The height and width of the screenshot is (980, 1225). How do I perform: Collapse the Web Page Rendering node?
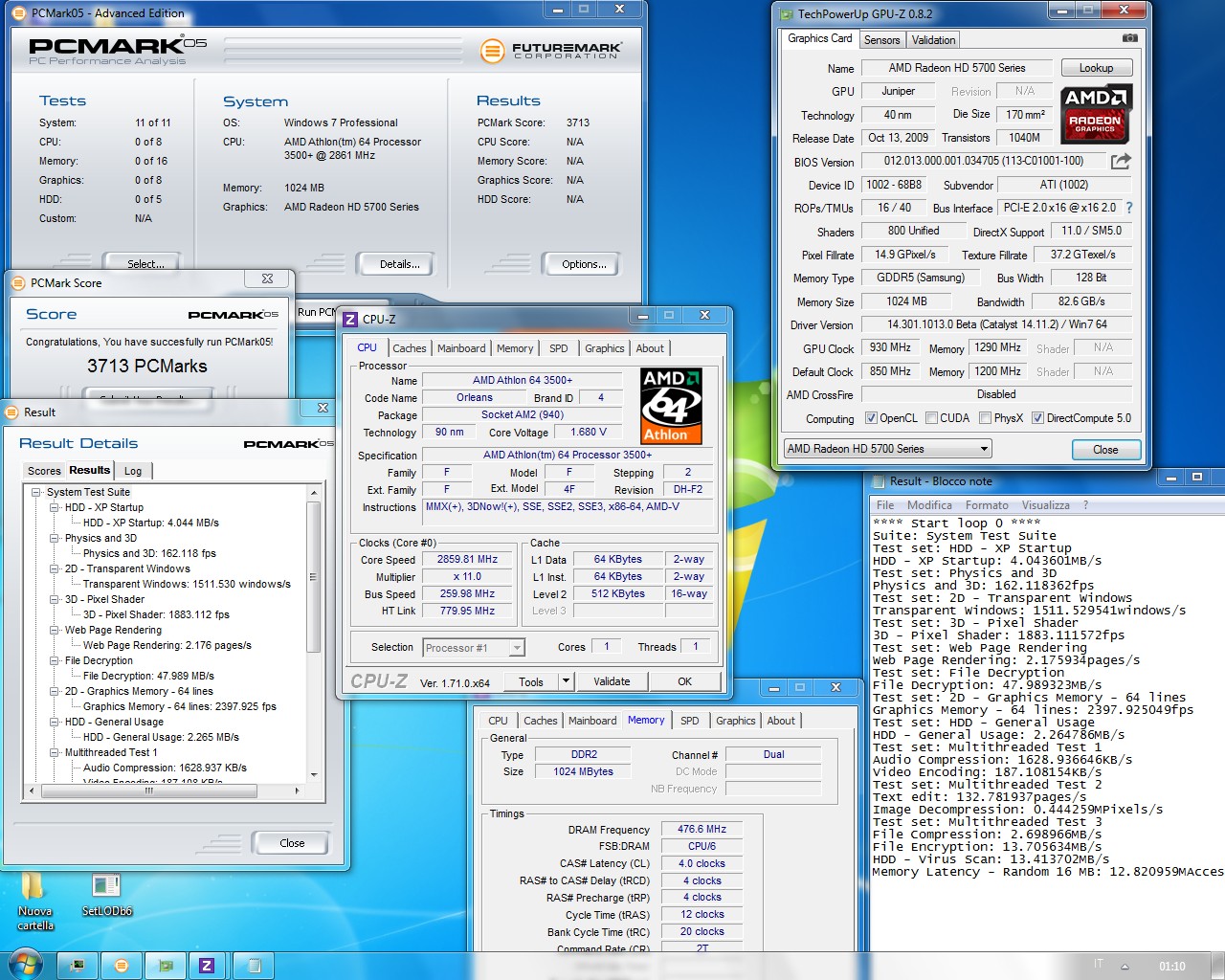[x=55, y=630]
